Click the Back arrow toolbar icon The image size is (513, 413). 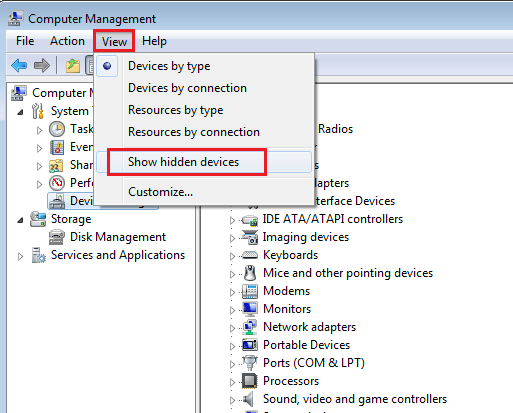tap(19, 65)
